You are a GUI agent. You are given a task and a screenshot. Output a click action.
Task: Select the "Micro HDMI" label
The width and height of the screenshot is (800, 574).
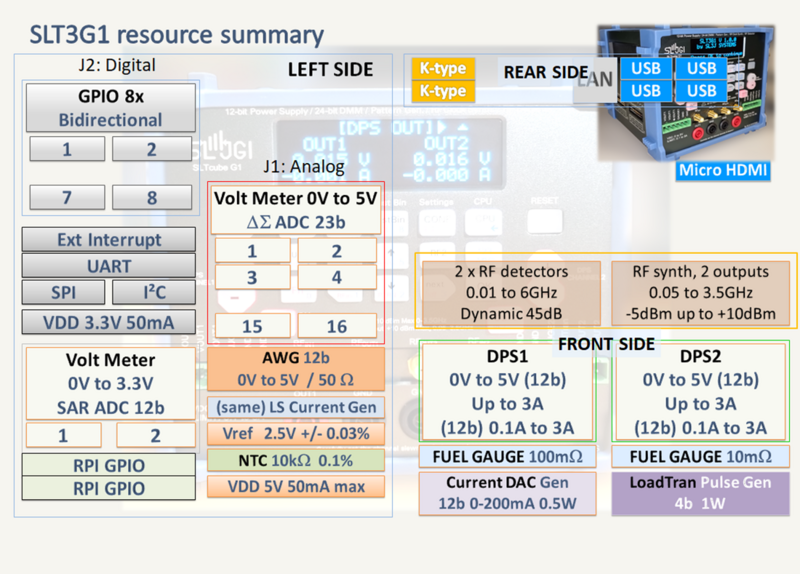(x=723, y=170)
